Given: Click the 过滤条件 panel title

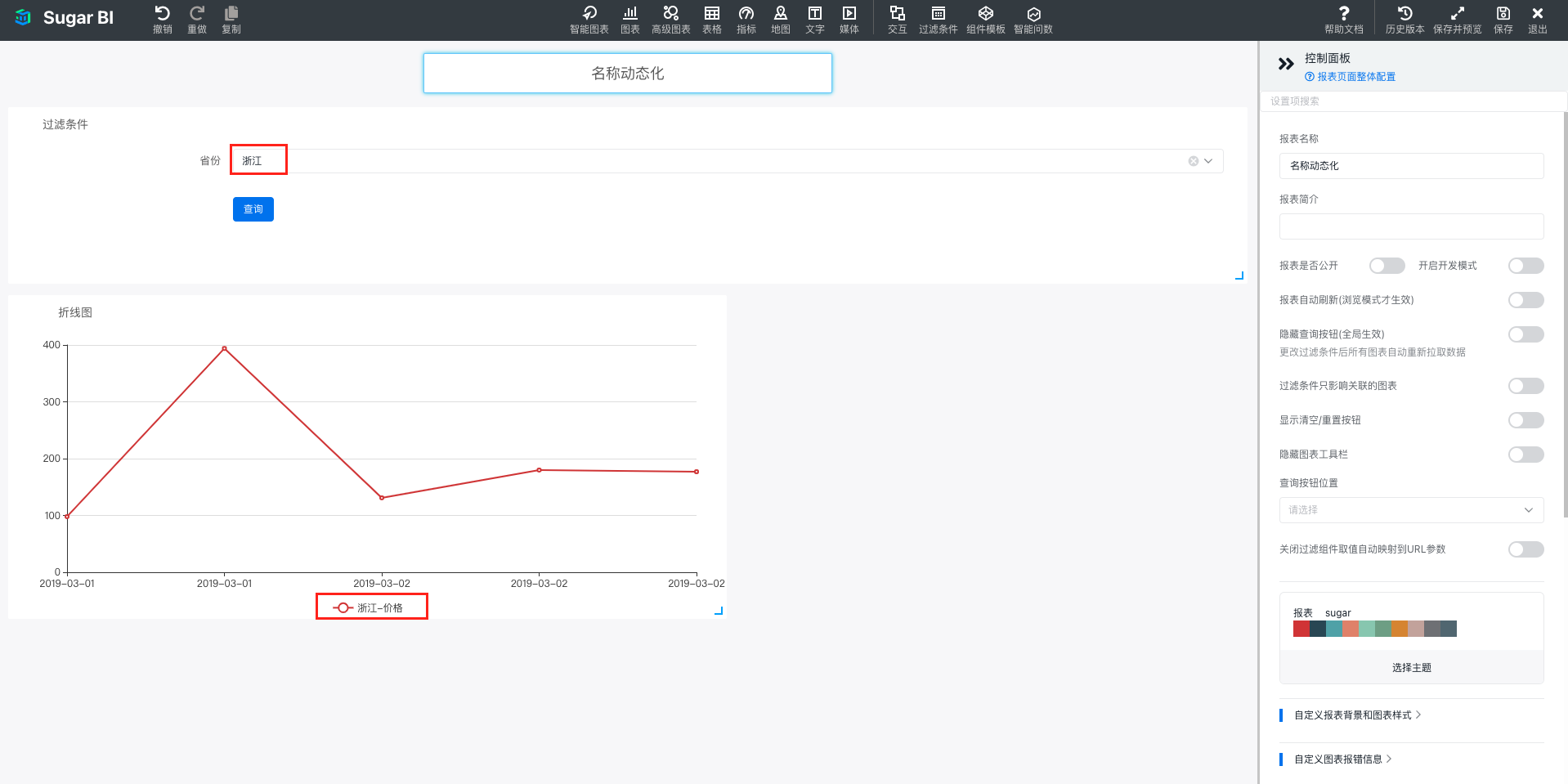Looking at the screenshot, I should 65,124.
